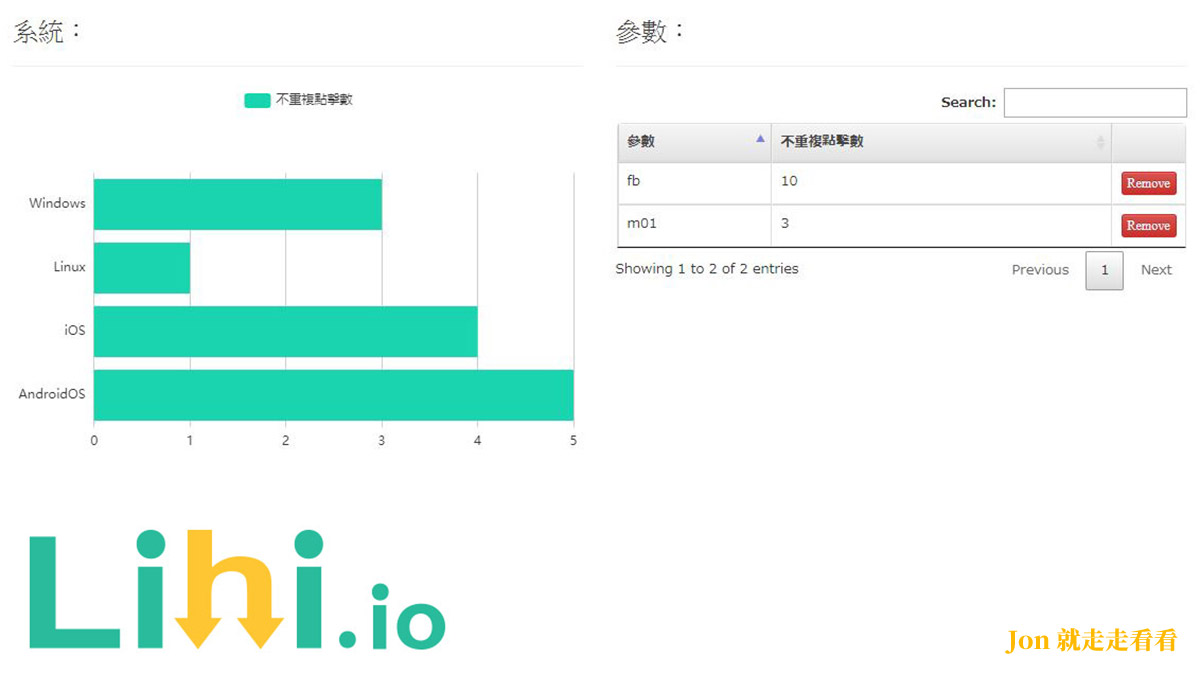Select the Linux bar in chart
This screenshot has height=675, width=1200.
[x=142, y=268]
